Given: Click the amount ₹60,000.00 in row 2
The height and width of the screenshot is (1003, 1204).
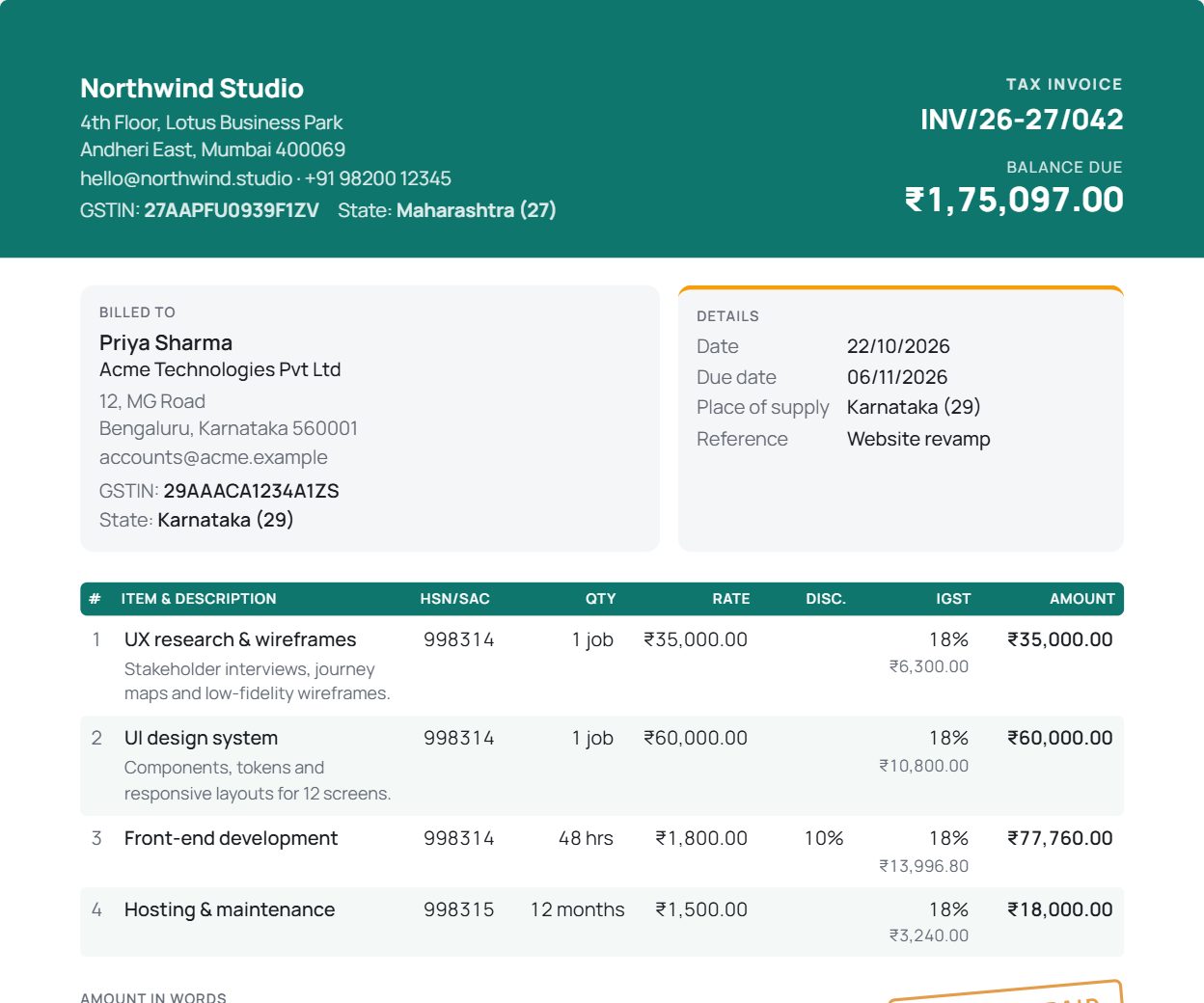Looking at the screenshot, I should click(1060, 738).
